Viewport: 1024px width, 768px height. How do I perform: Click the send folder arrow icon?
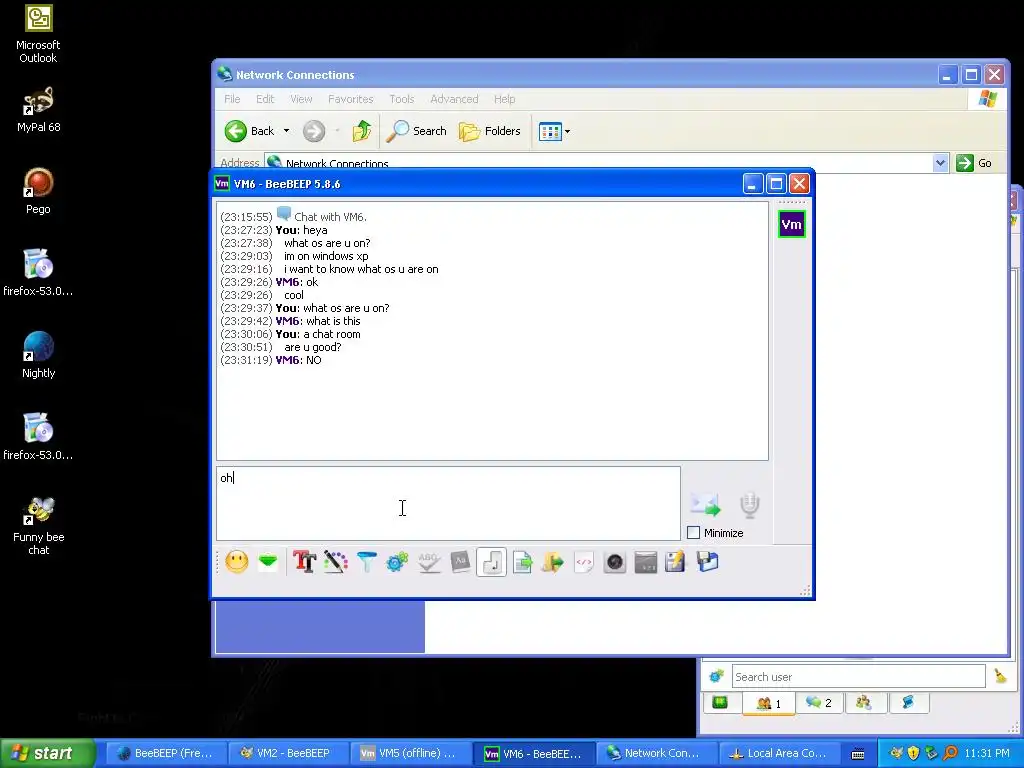552,562
